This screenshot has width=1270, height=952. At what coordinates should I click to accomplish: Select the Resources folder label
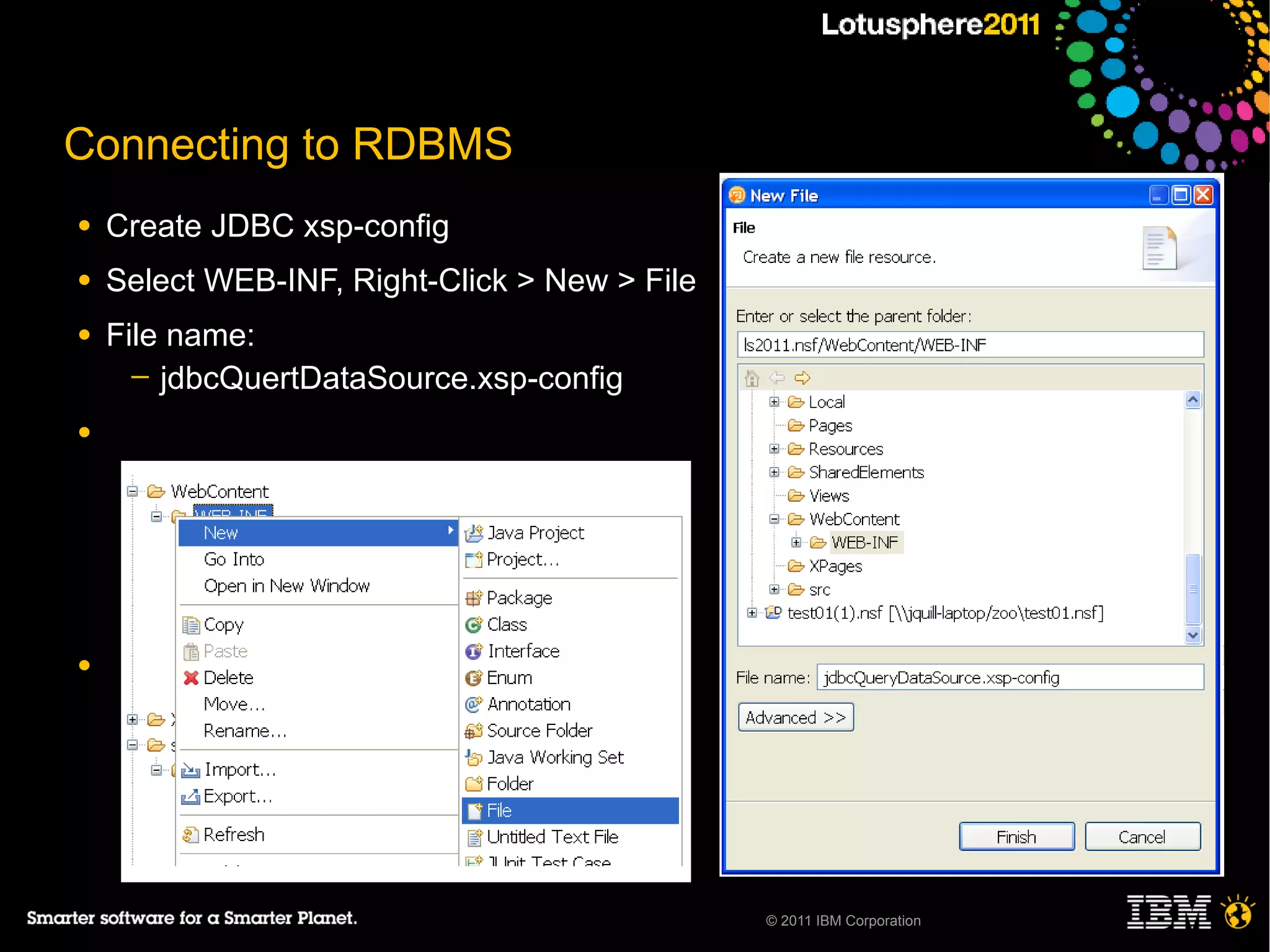click(x=846, y=449)
